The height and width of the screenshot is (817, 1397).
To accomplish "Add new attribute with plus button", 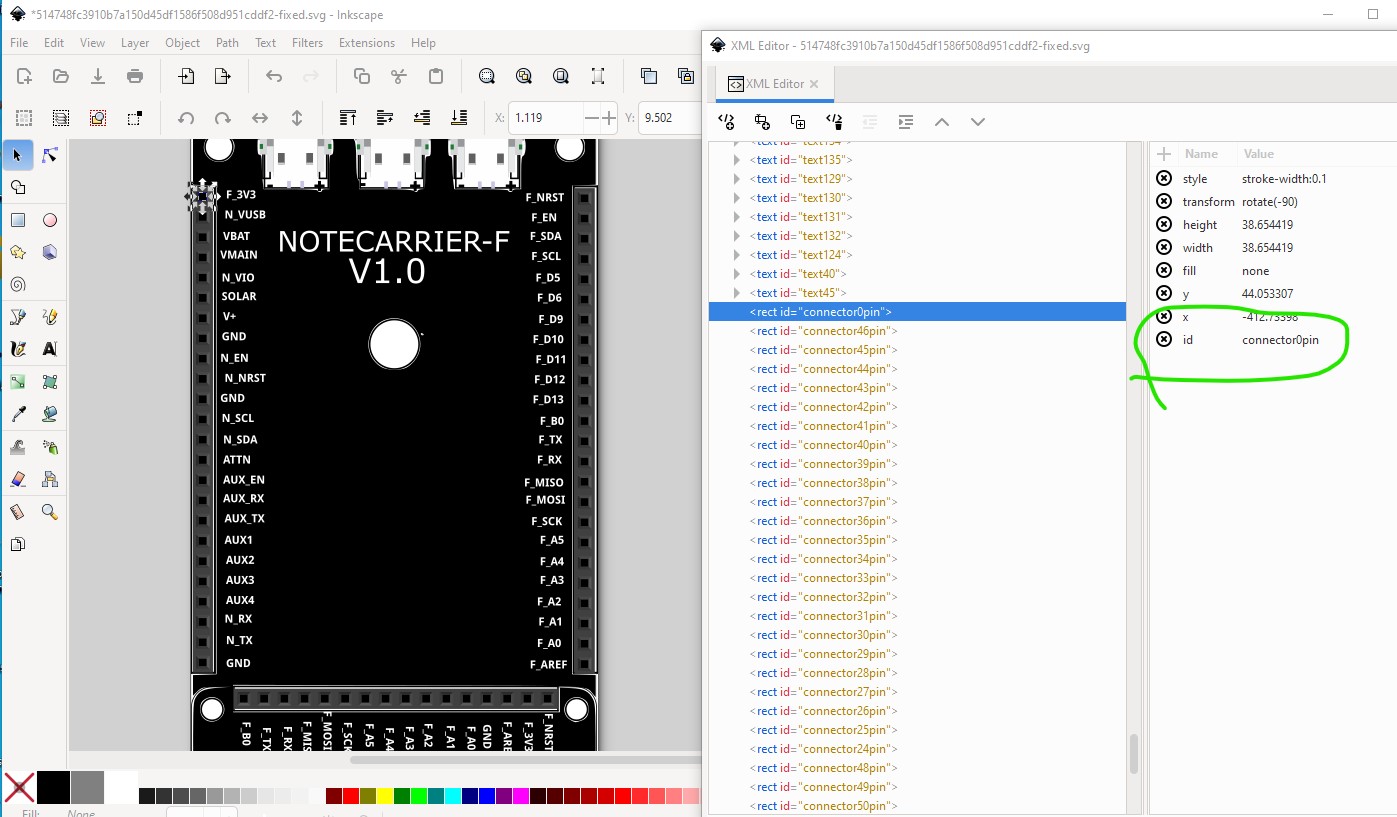I will [1164, 154].
